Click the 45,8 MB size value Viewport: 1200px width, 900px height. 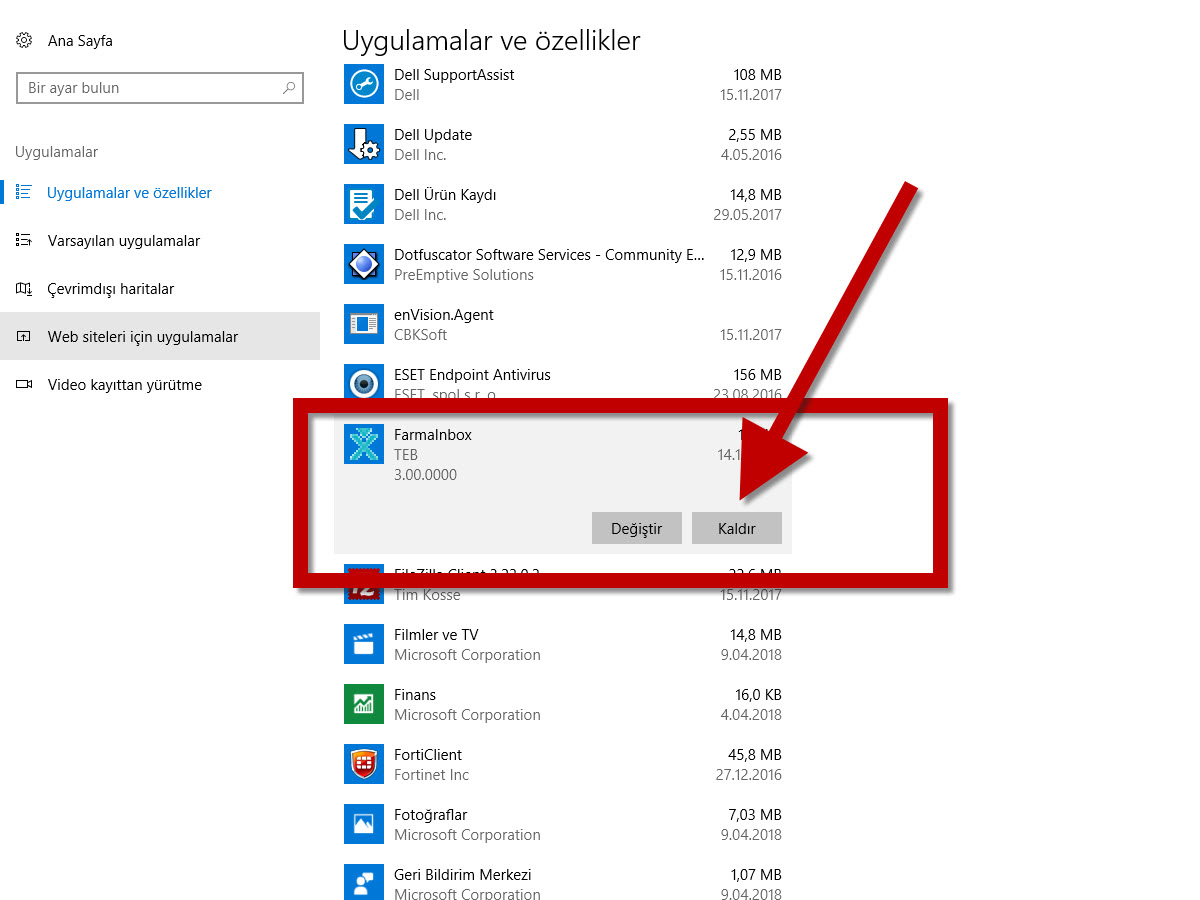755,755
